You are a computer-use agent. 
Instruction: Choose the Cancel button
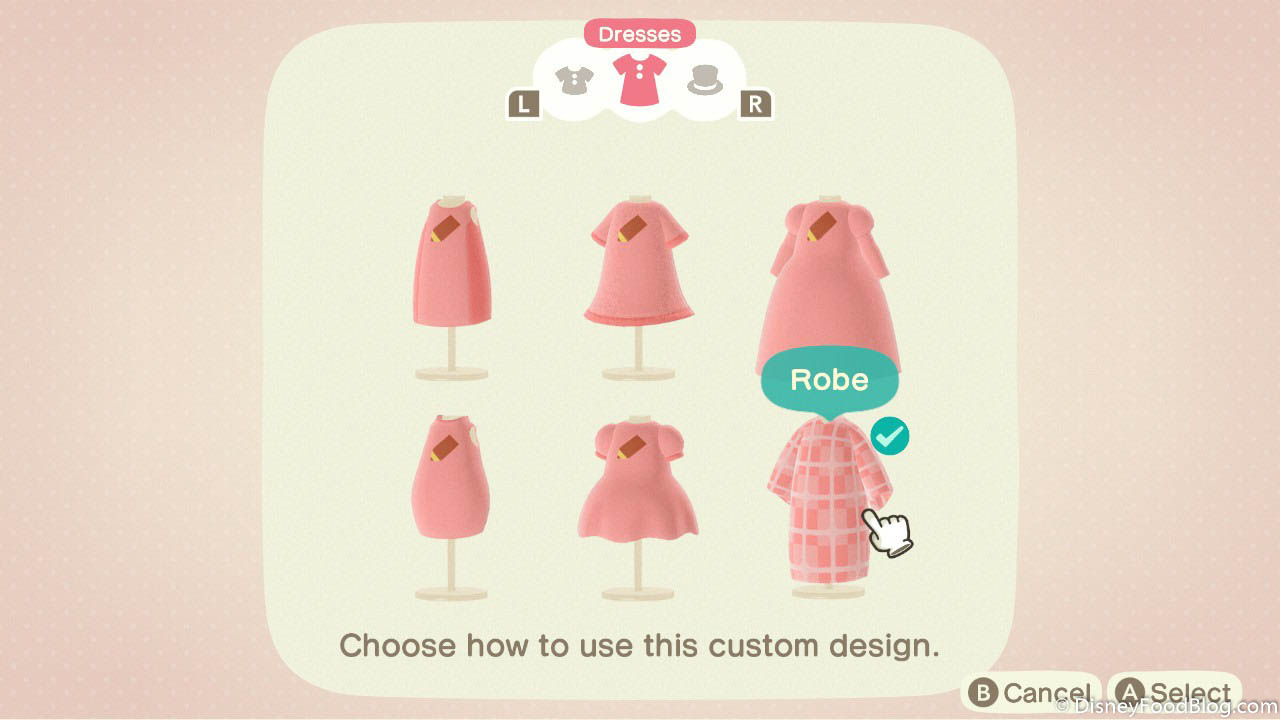click(x=1031, y=693)
